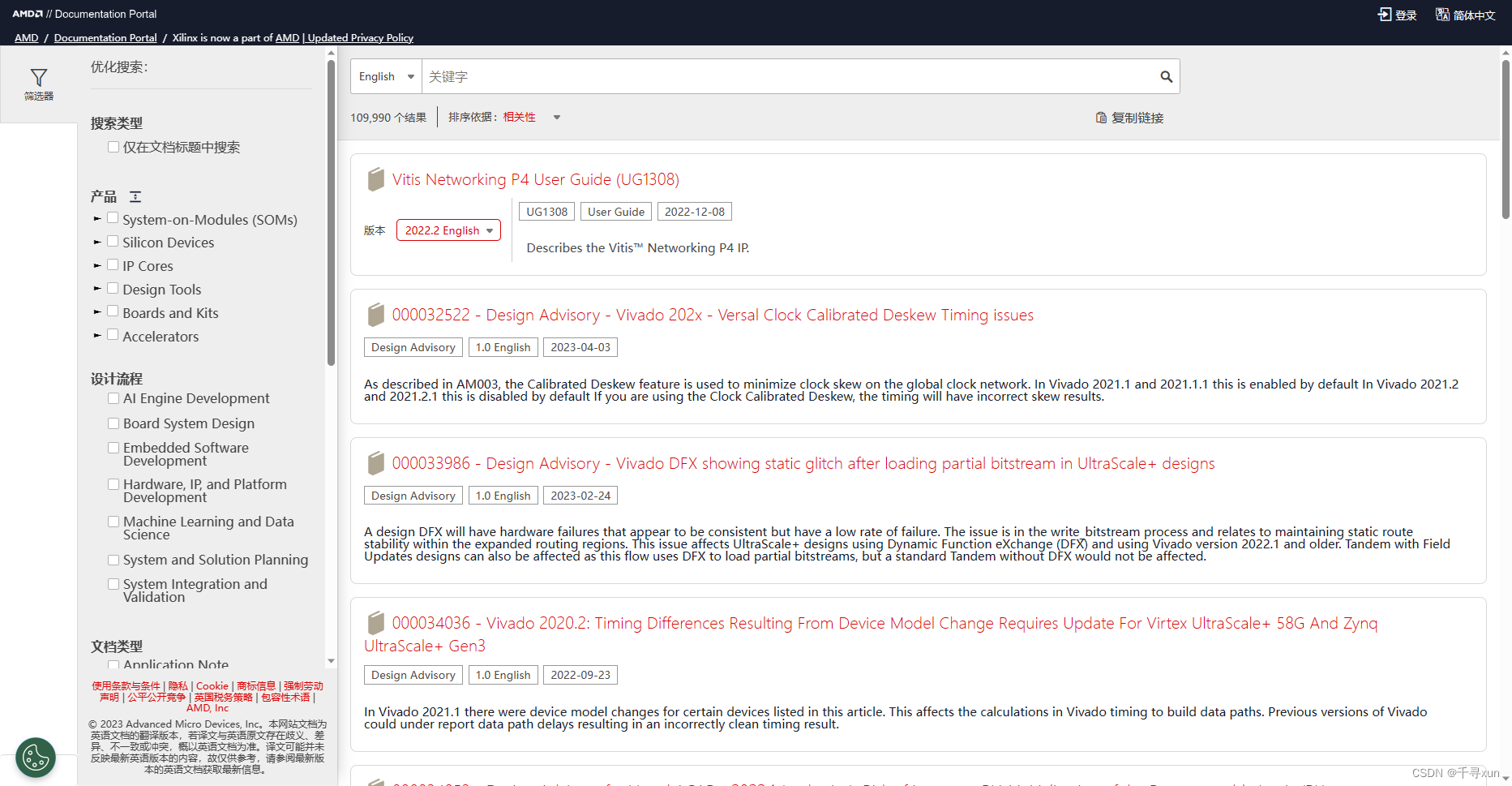Screen dimensions: 1512x786
Task: Open Vitis Networking P4 User Guide (UG1308)
Action: (x=536, y=179)
